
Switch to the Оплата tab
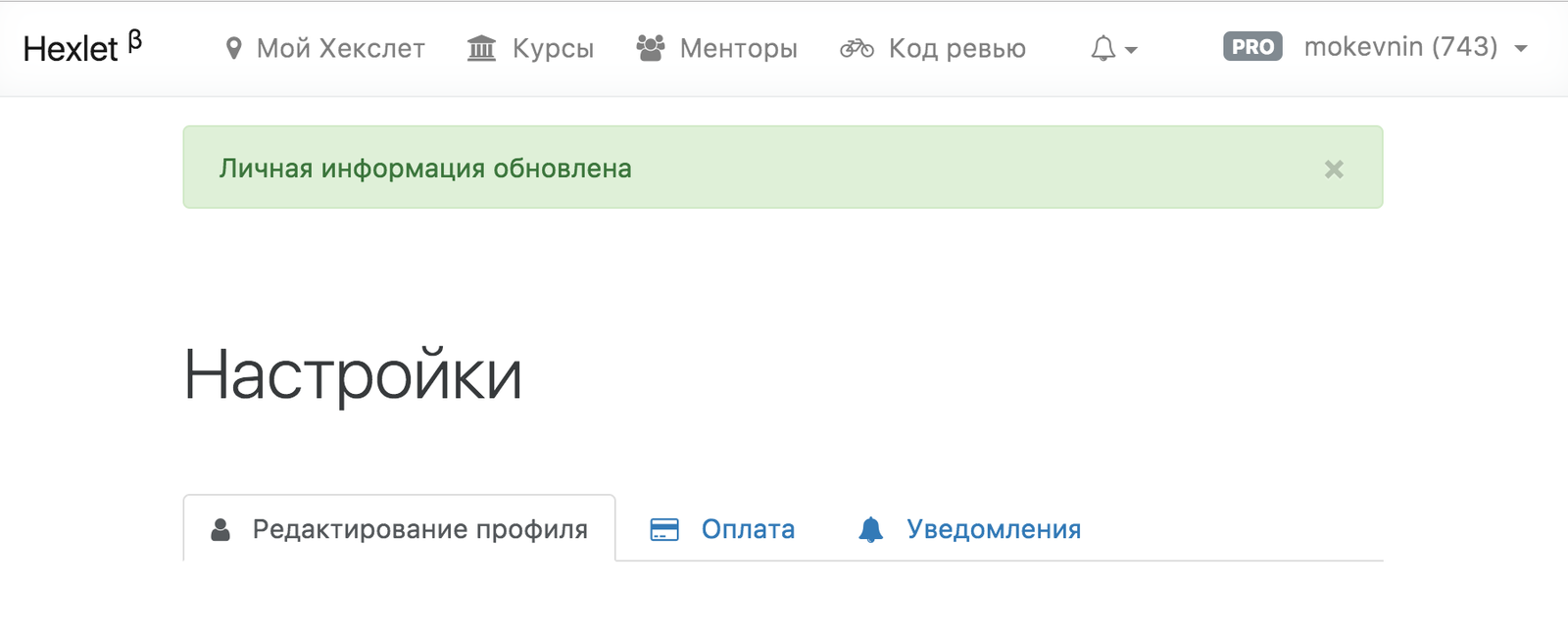(748, 530)
